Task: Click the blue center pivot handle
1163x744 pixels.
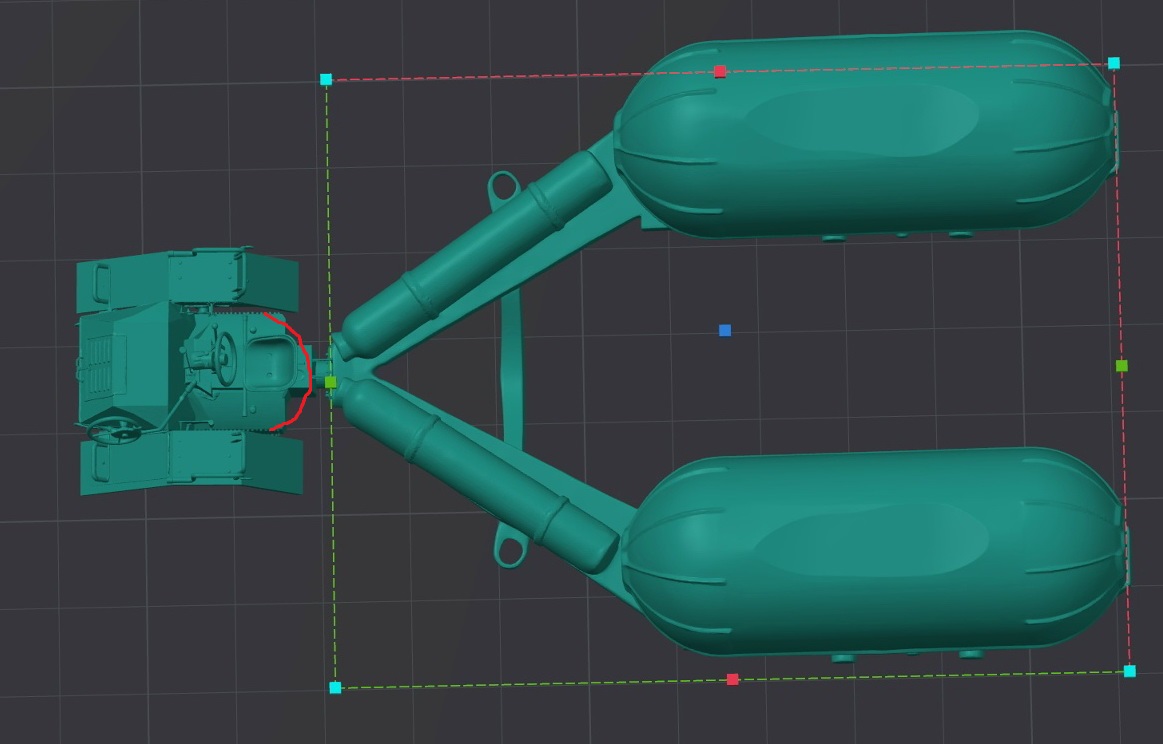Action: (725, 330)
